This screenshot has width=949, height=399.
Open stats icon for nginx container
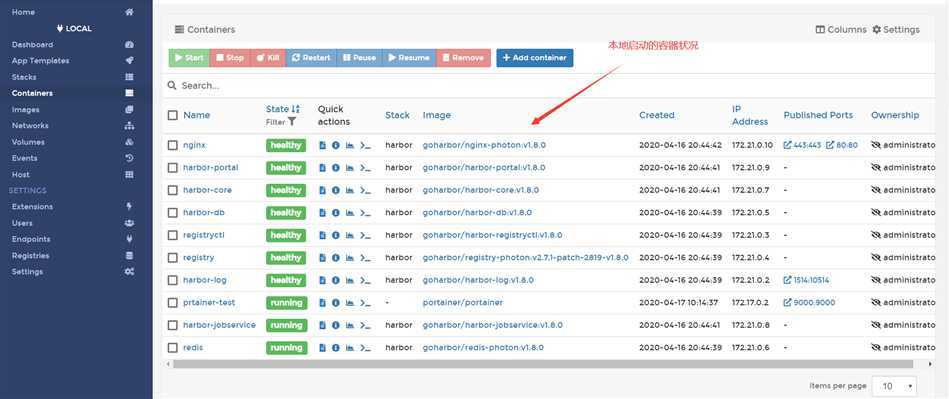coord(350,145)
